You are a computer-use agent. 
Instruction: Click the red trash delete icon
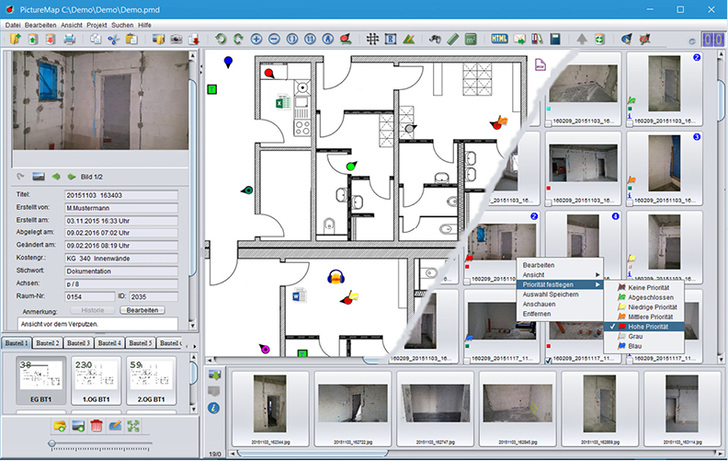click(97, 426)
